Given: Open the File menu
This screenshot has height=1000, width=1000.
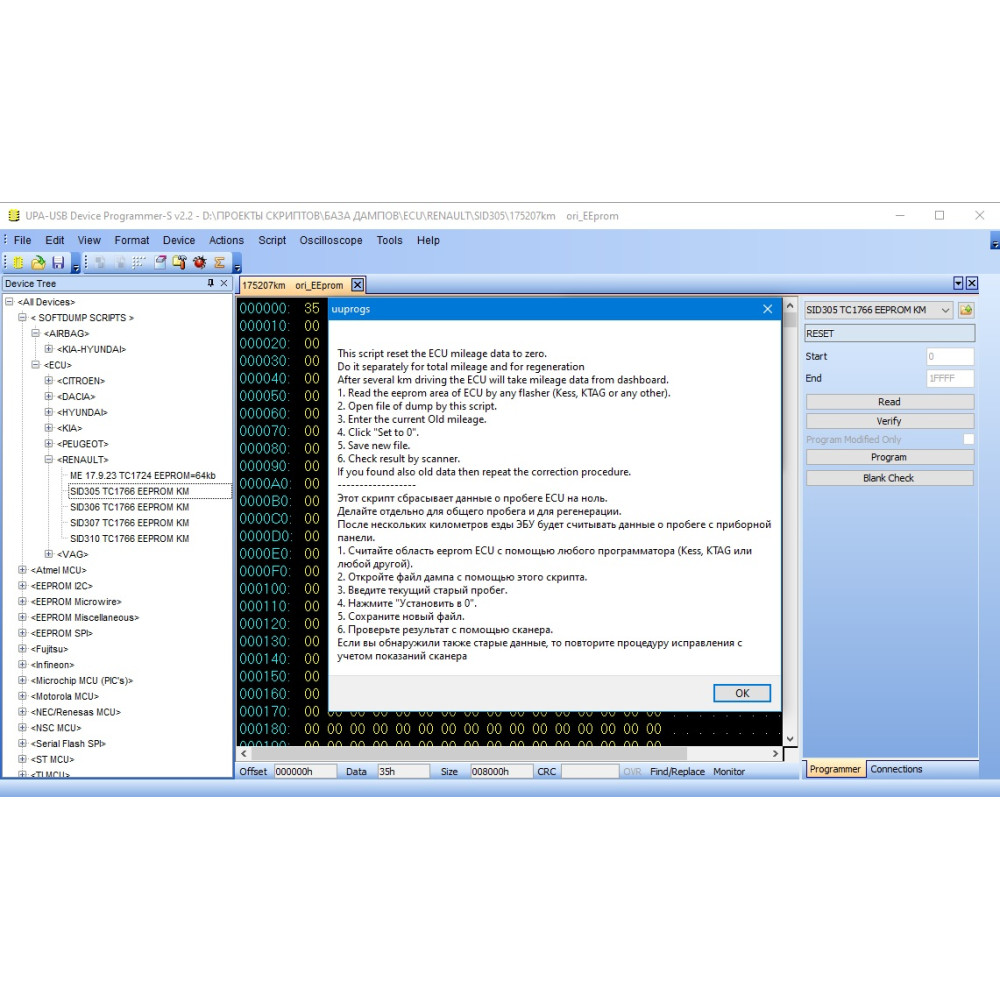Looking at the screenshot, I should coord(22,240).
